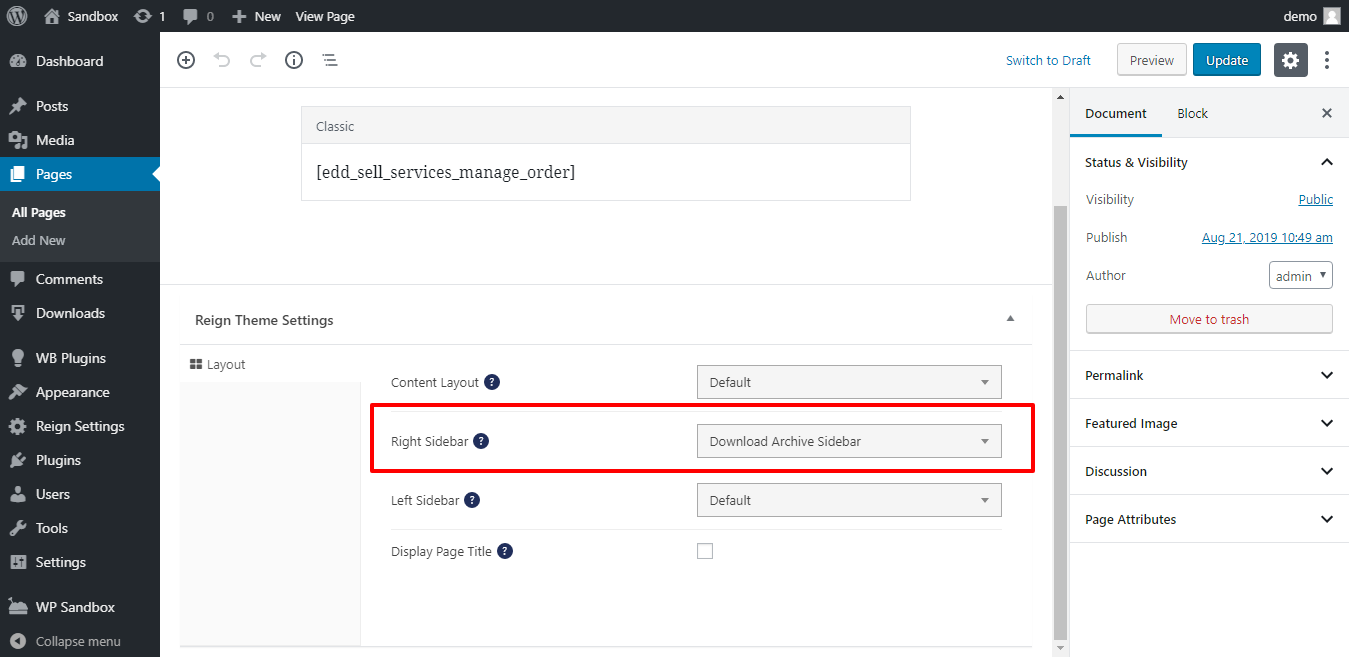Open the Left Sidebar dropdown

pos(849,500)
